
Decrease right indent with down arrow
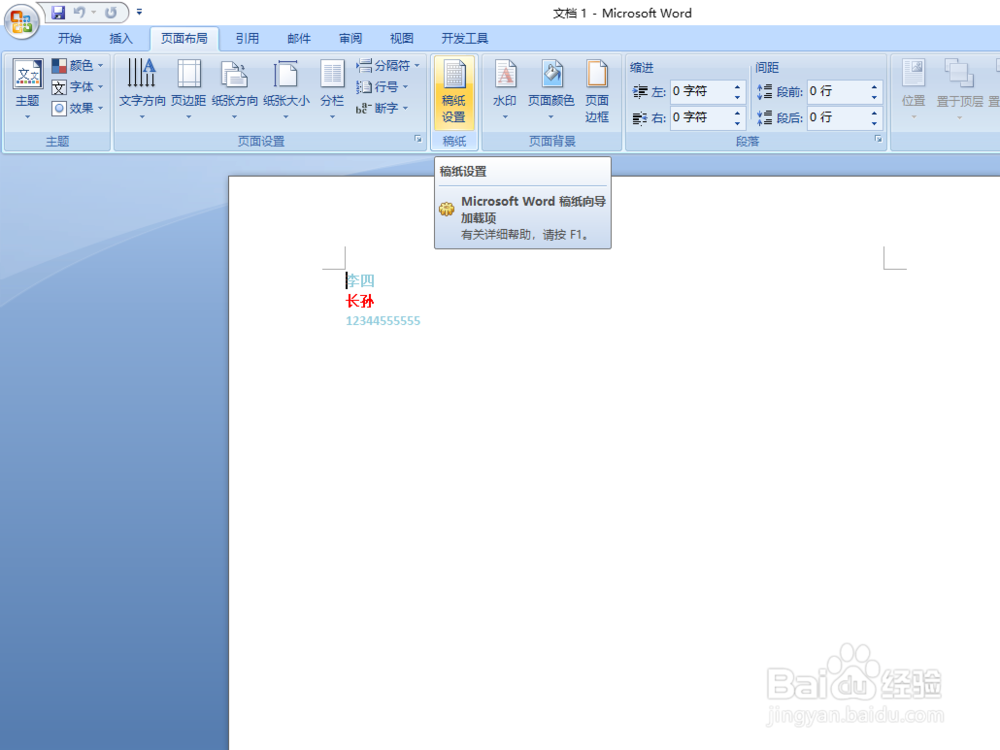click(738, 122)
